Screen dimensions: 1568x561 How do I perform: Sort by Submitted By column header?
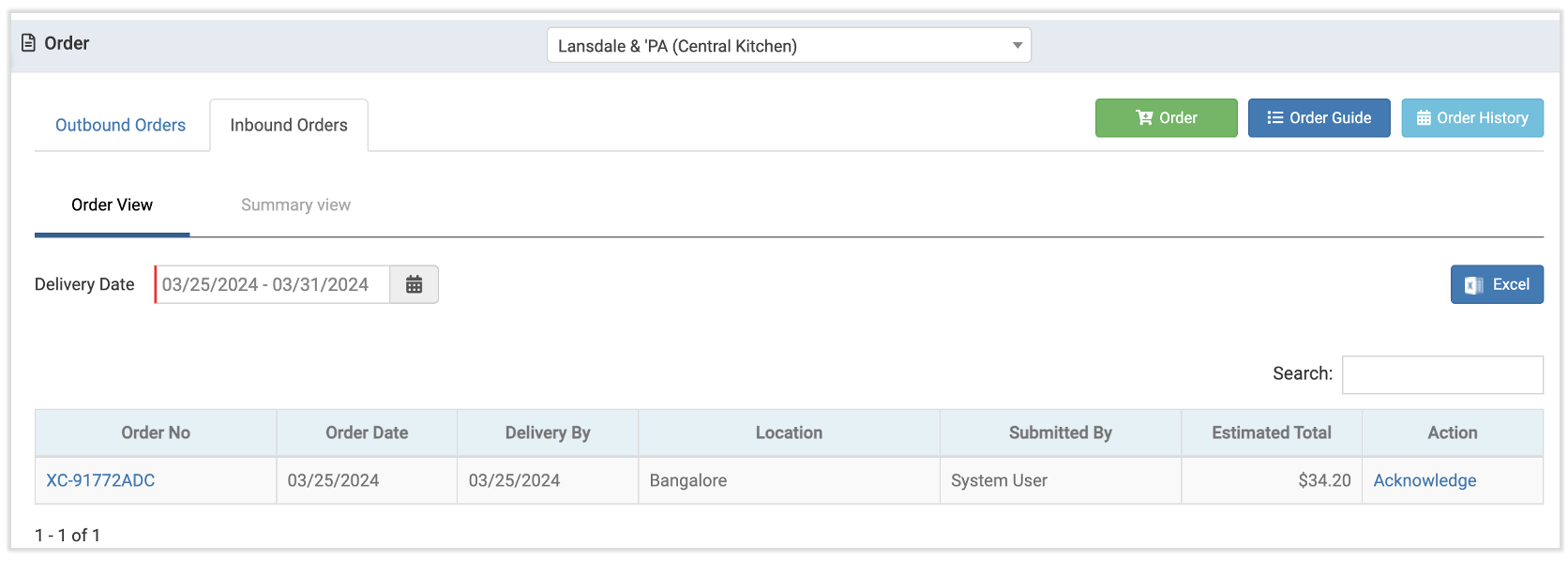[x=1060, y=432]
